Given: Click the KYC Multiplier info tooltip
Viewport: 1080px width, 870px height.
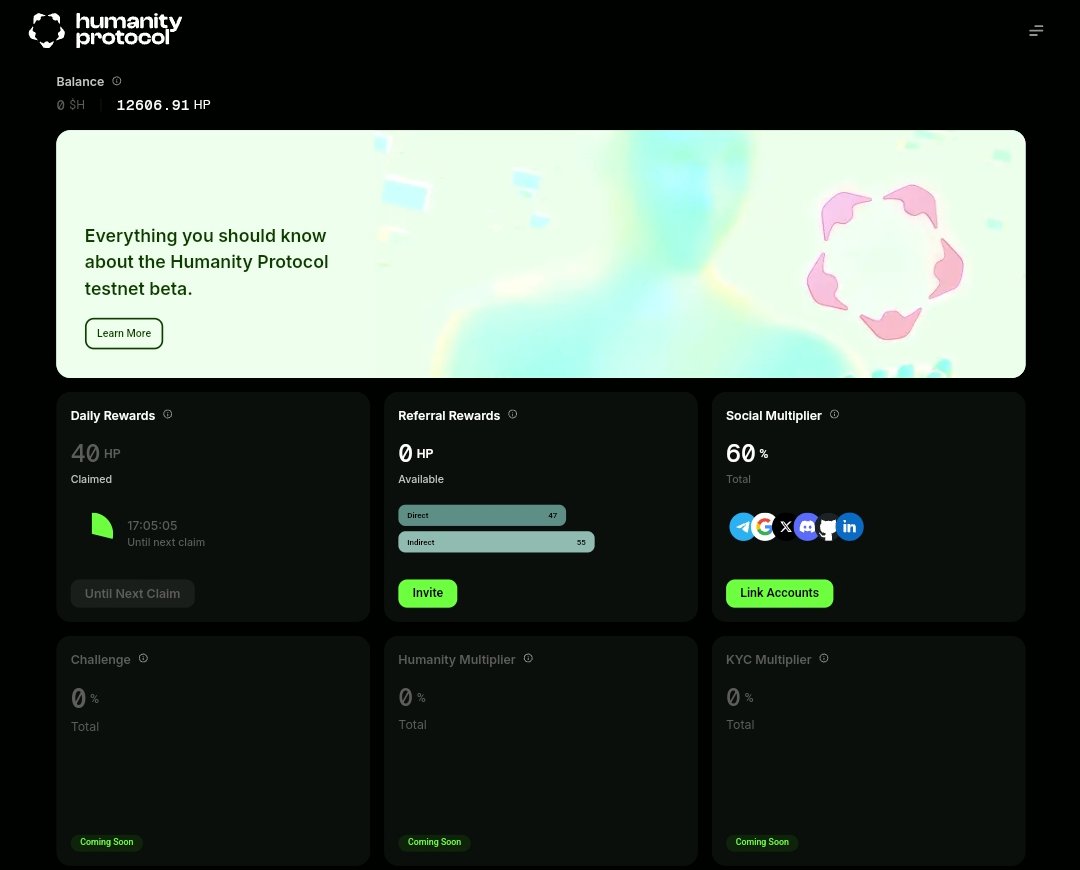Looking at the screenshot, I should [x=823, y=658].
